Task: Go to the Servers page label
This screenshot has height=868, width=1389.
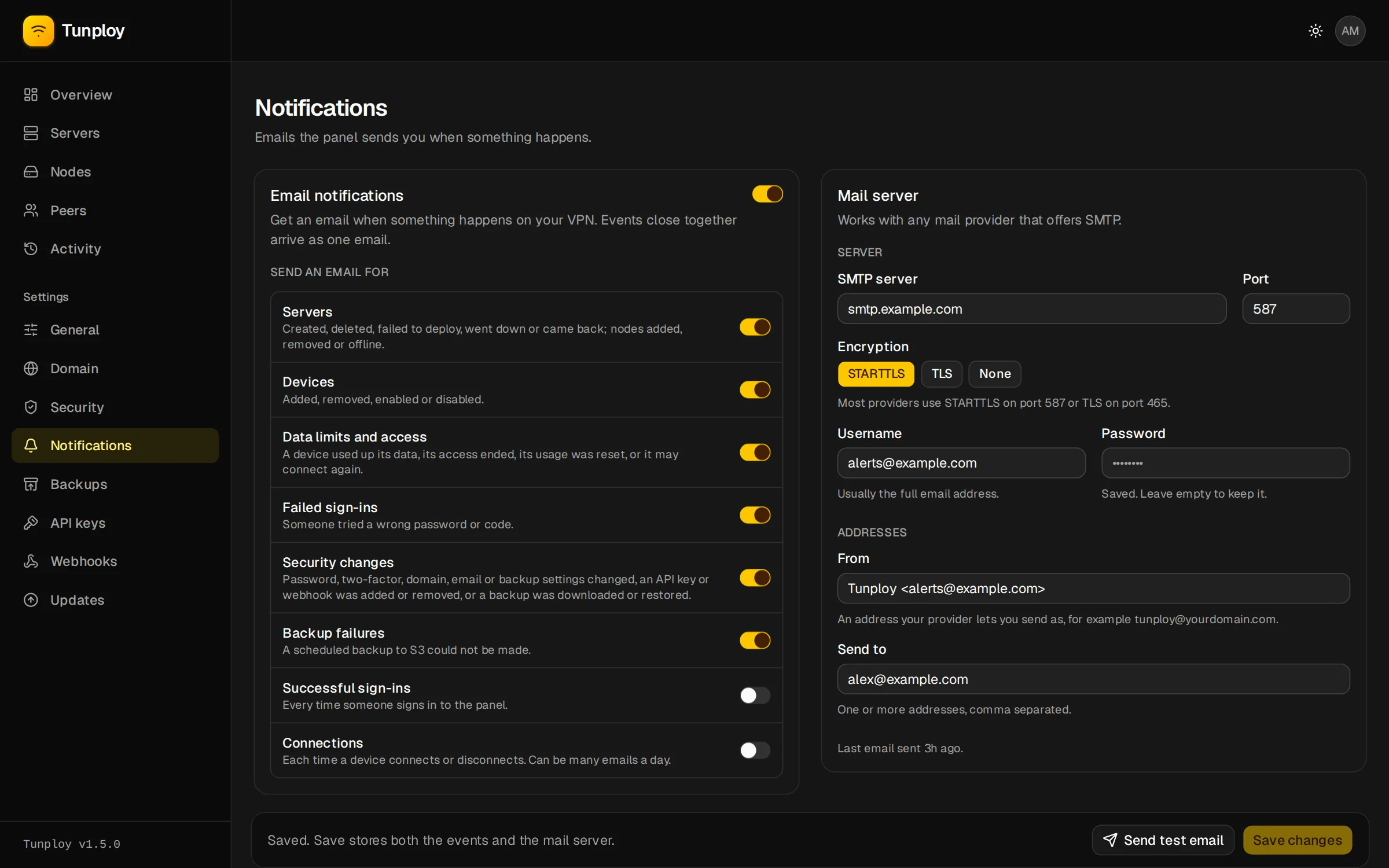Action: pyautogui.click(x=75, y=133)
